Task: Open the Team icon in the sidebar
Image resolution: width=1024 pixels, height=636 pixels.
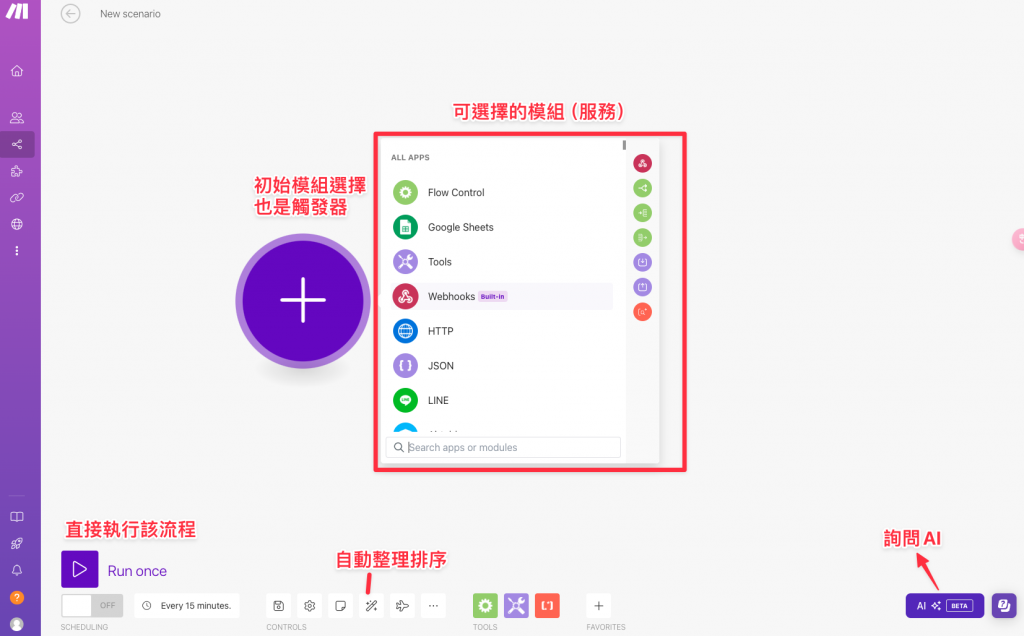Action: (17, 118)
